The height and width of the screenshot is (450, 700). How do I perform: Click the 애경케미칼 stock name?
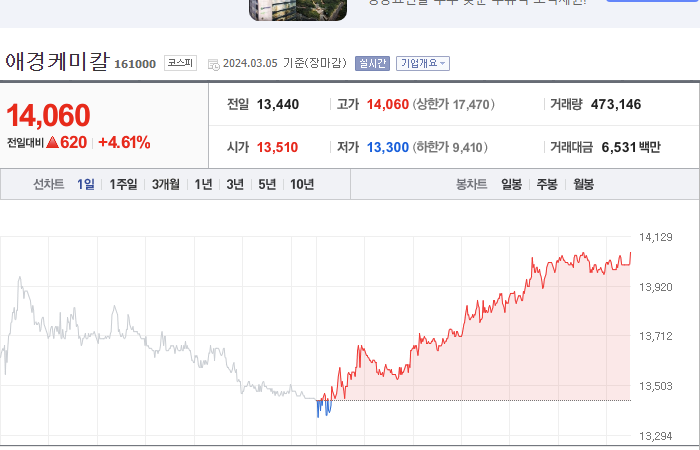pos(57,61)
